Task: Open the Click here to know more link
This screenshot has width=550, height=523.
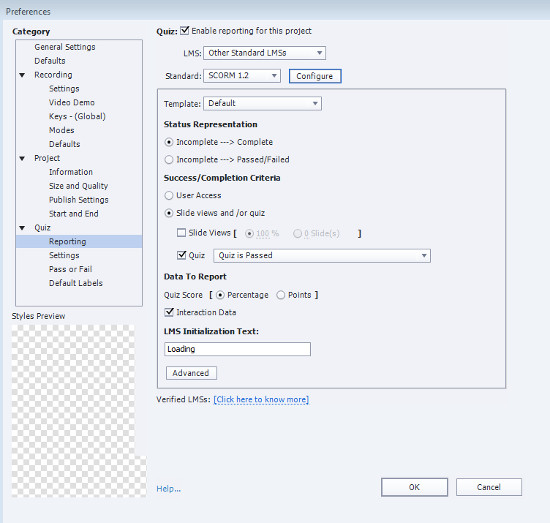Action: pyautogui.click(x=261, y=400)
